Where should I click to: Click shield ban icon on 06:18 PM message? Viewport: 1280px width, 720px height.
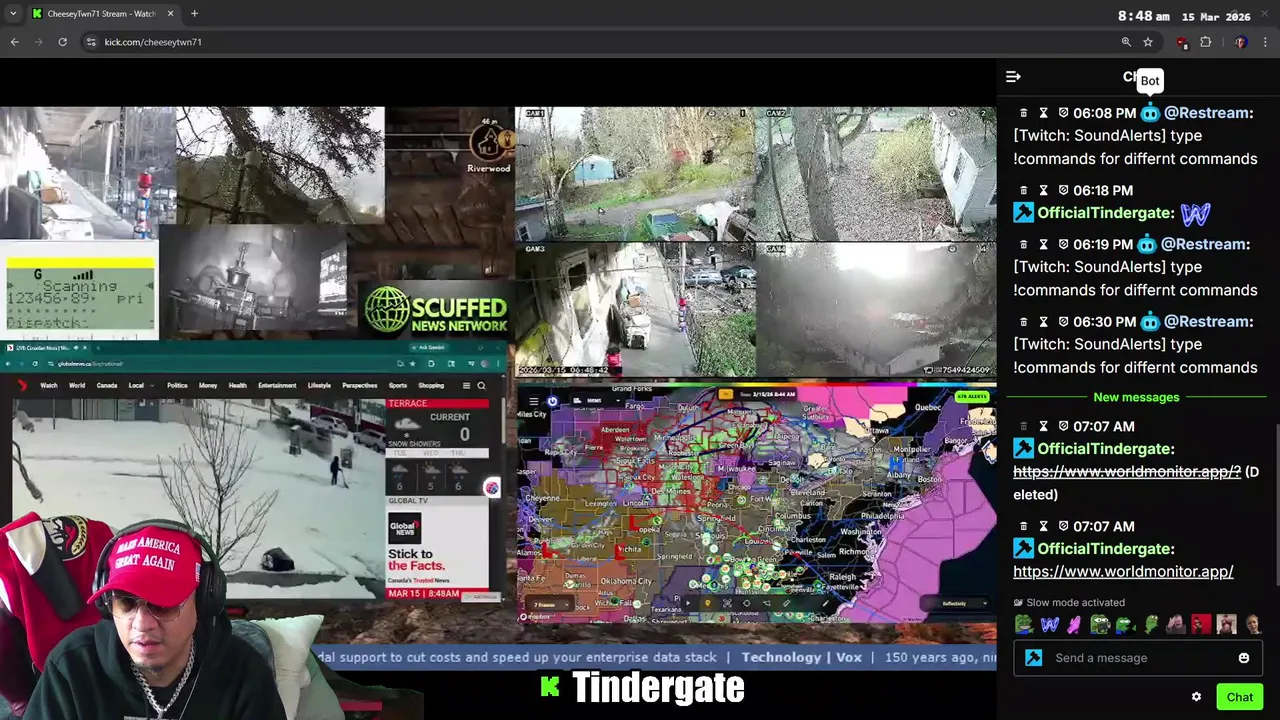pyautogui.click(x=1063, y=190)
